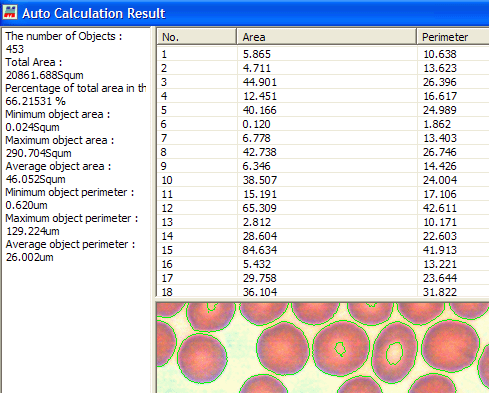Viewport: 489px width, 393px height.
Task: Select row 6 with area 0.120
Action: (323, 124)
